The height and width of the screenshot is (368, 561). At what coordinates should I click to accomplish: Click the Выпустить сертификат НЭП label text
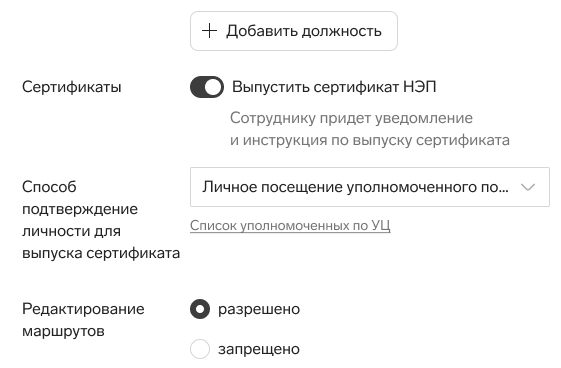334,87
